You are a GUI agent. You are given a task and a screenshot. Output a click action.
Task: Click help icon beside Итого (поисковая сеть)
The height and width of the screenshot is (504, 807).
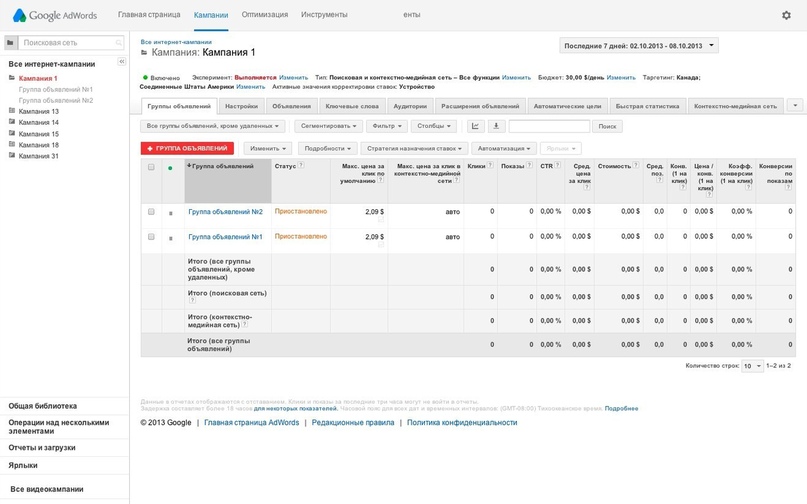[x=192, y=301]
